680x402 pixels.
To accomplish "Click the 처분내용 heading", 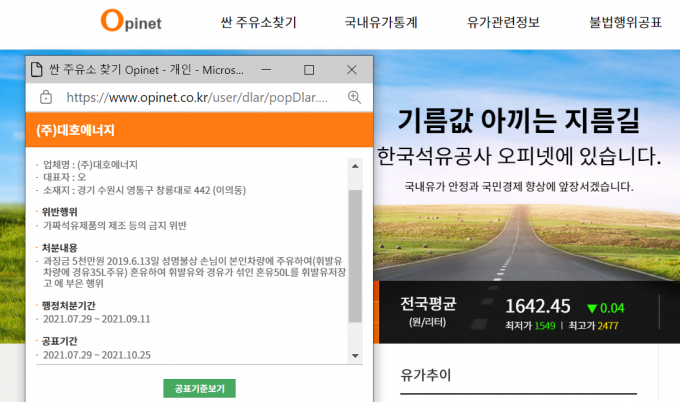I will (x=59, y=248).
